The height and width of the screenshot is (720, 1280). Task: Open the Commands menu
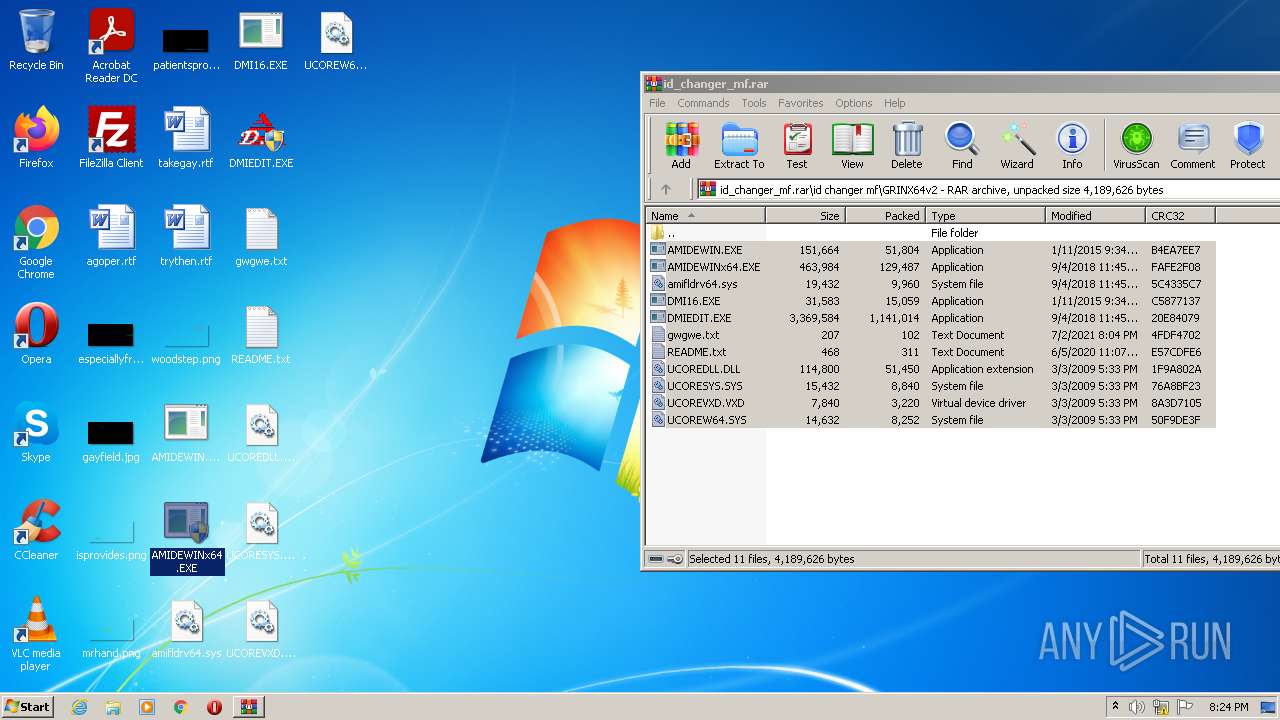click(x=703, y=103)
